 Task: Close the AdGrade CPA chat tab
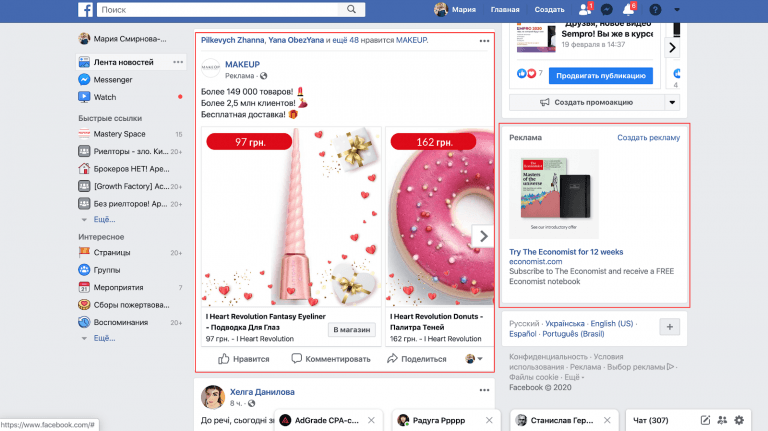click(371, 420)
